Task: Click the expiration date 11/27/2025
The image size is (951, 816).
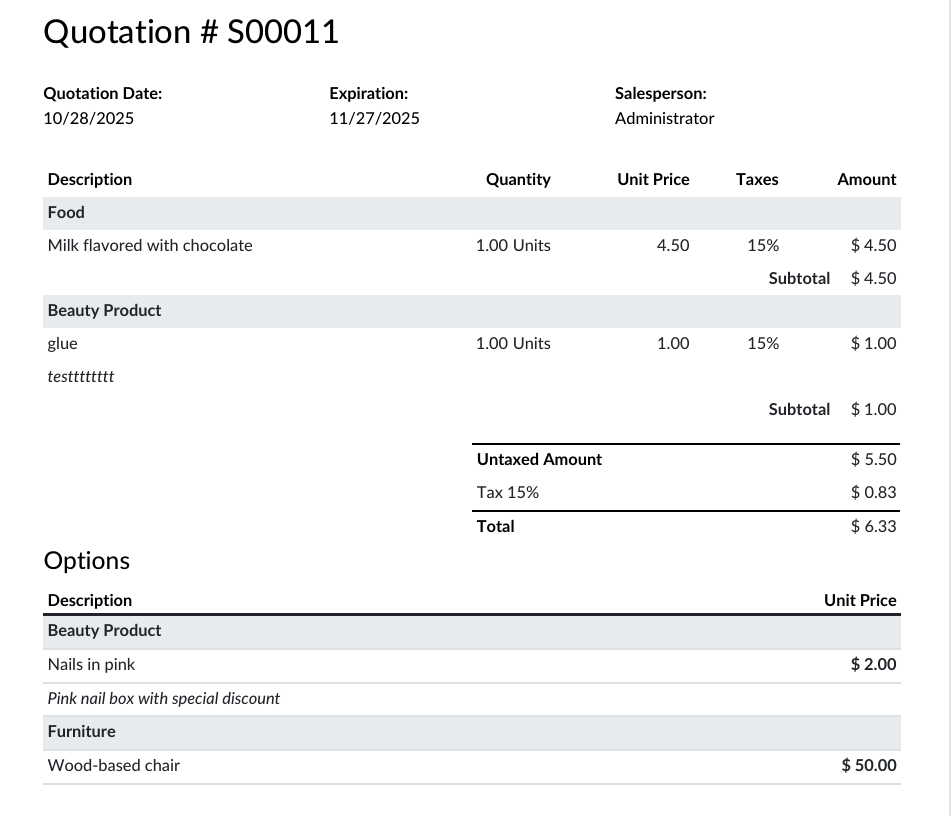Action: tap(374, 118)
